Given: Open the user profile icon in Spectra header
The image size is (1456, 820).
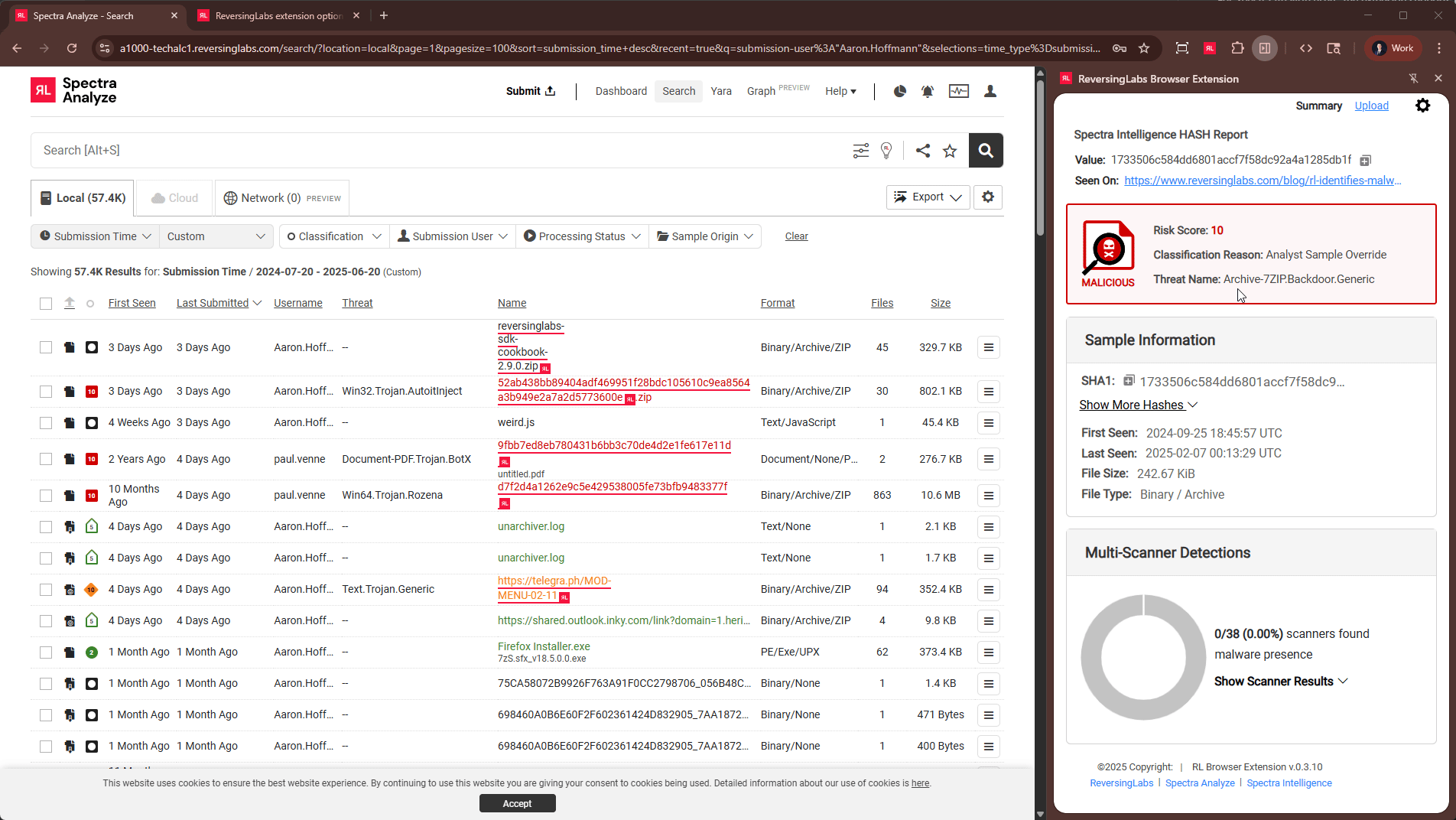Looking at the screenshot, I should (x=990, y=91).
